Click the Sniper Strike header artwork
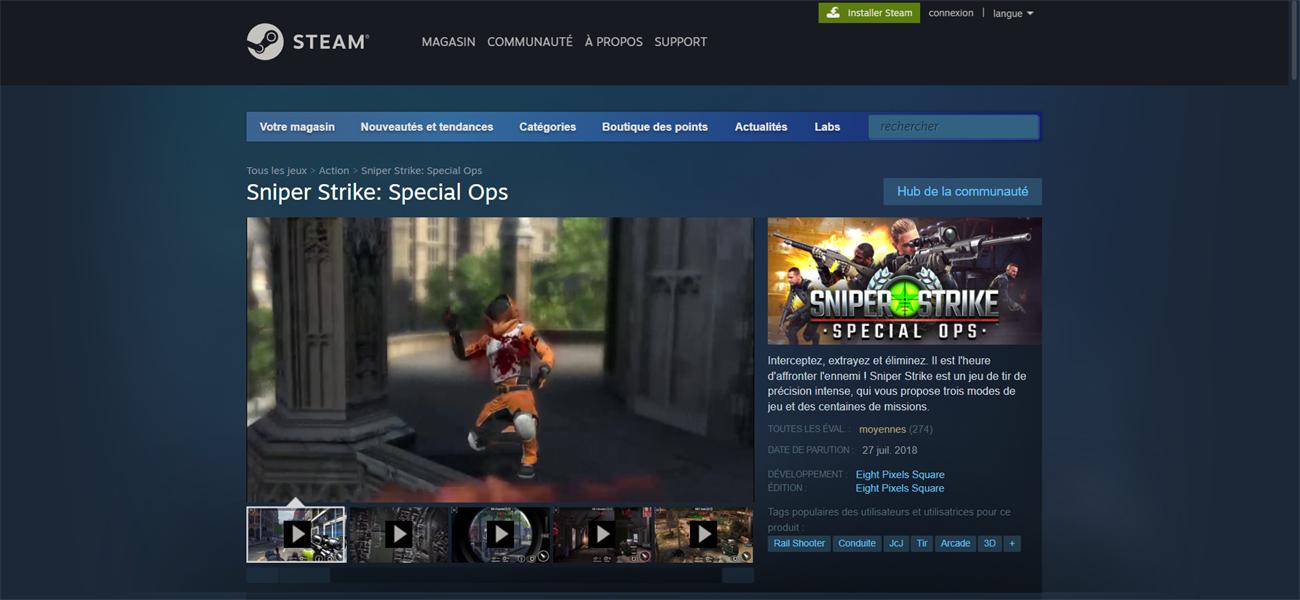The image size is (1300, 600). click(x=905, y=281)
